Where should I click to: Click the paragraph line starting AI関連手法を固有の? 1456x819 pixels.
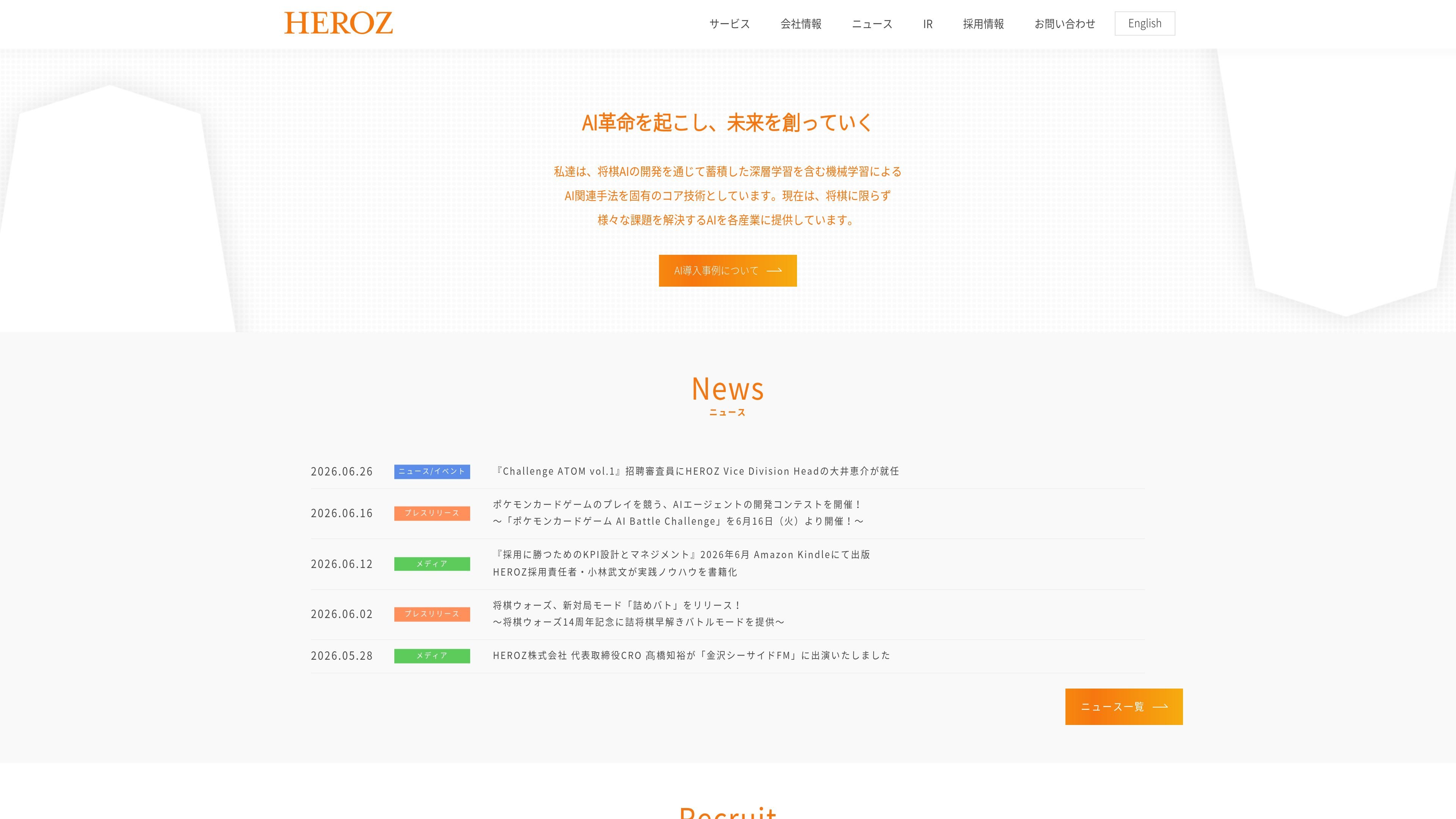(x=728, y=196)
